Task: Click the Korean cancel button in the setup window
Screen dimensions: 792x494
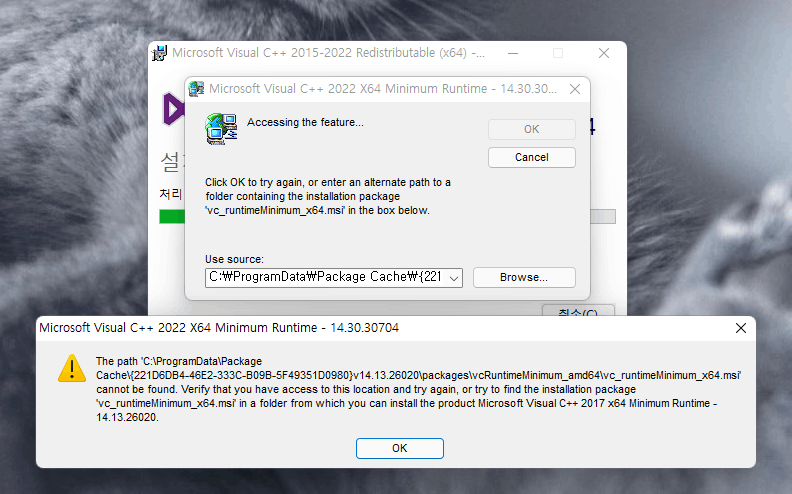Action: (x=578, y=310)
